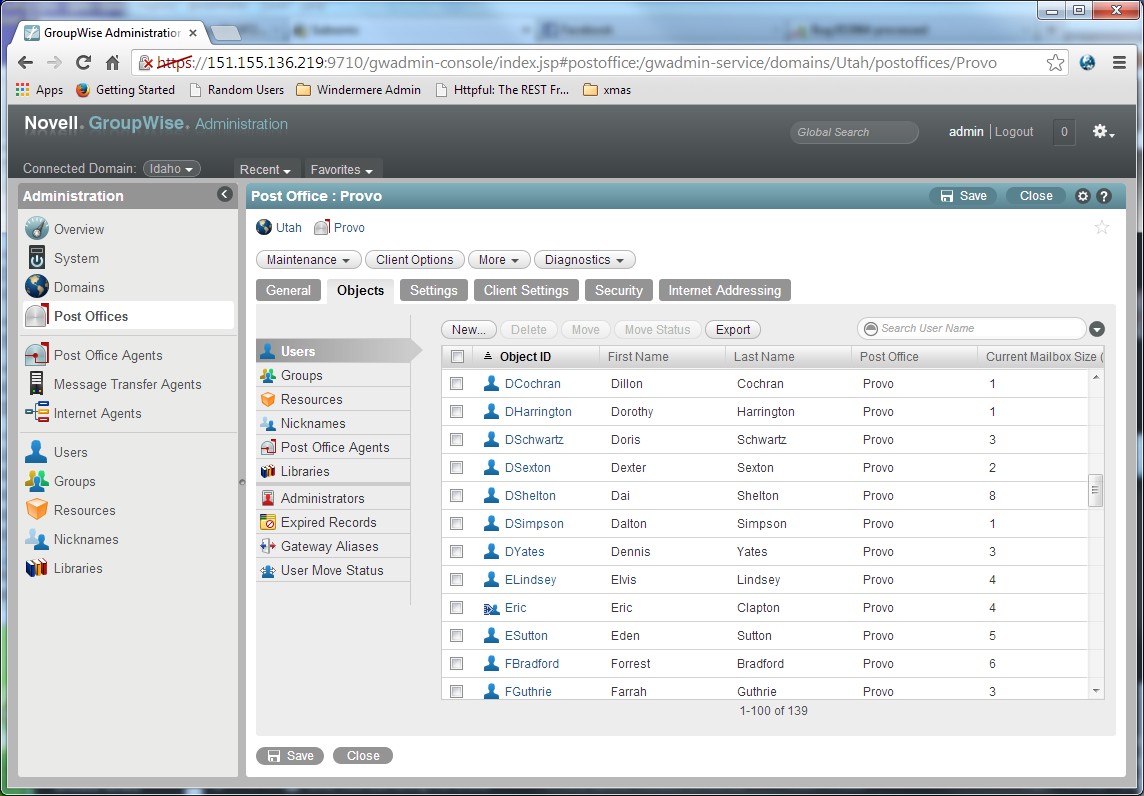
Task: Select the Domains globe icon
Action: coord(36,287)
